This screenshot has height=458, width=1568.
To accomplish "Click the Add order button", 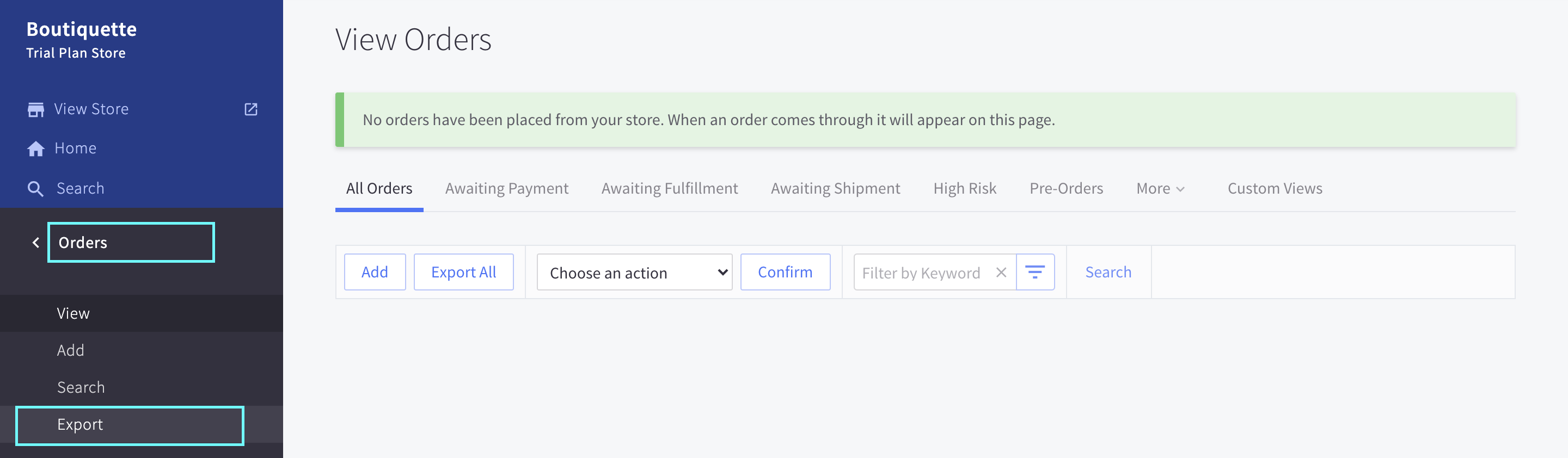I will (x=375, y=273).
